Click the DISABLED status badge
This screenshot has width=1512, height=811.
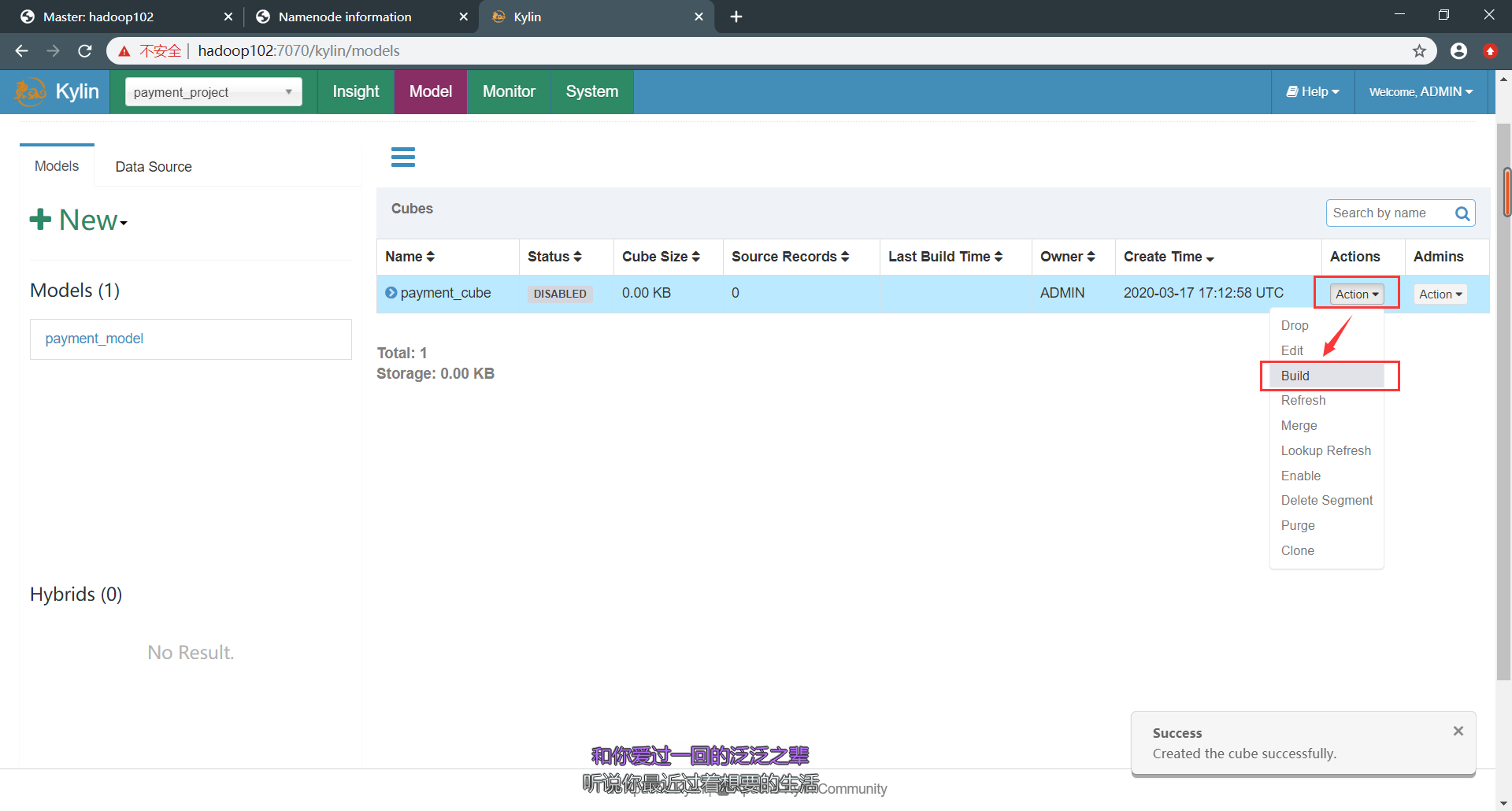tap(560, 294)
